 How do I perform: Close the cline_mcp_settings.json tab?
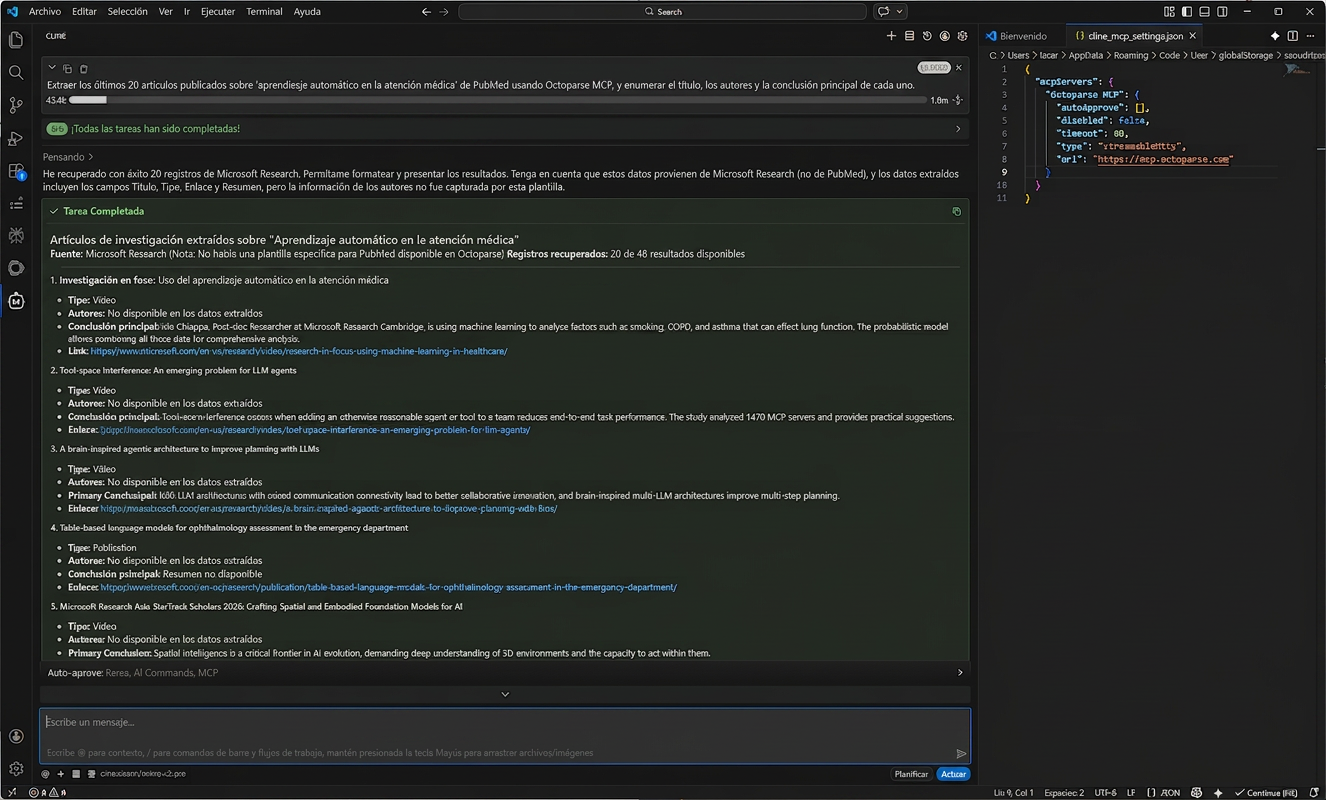1193,36
